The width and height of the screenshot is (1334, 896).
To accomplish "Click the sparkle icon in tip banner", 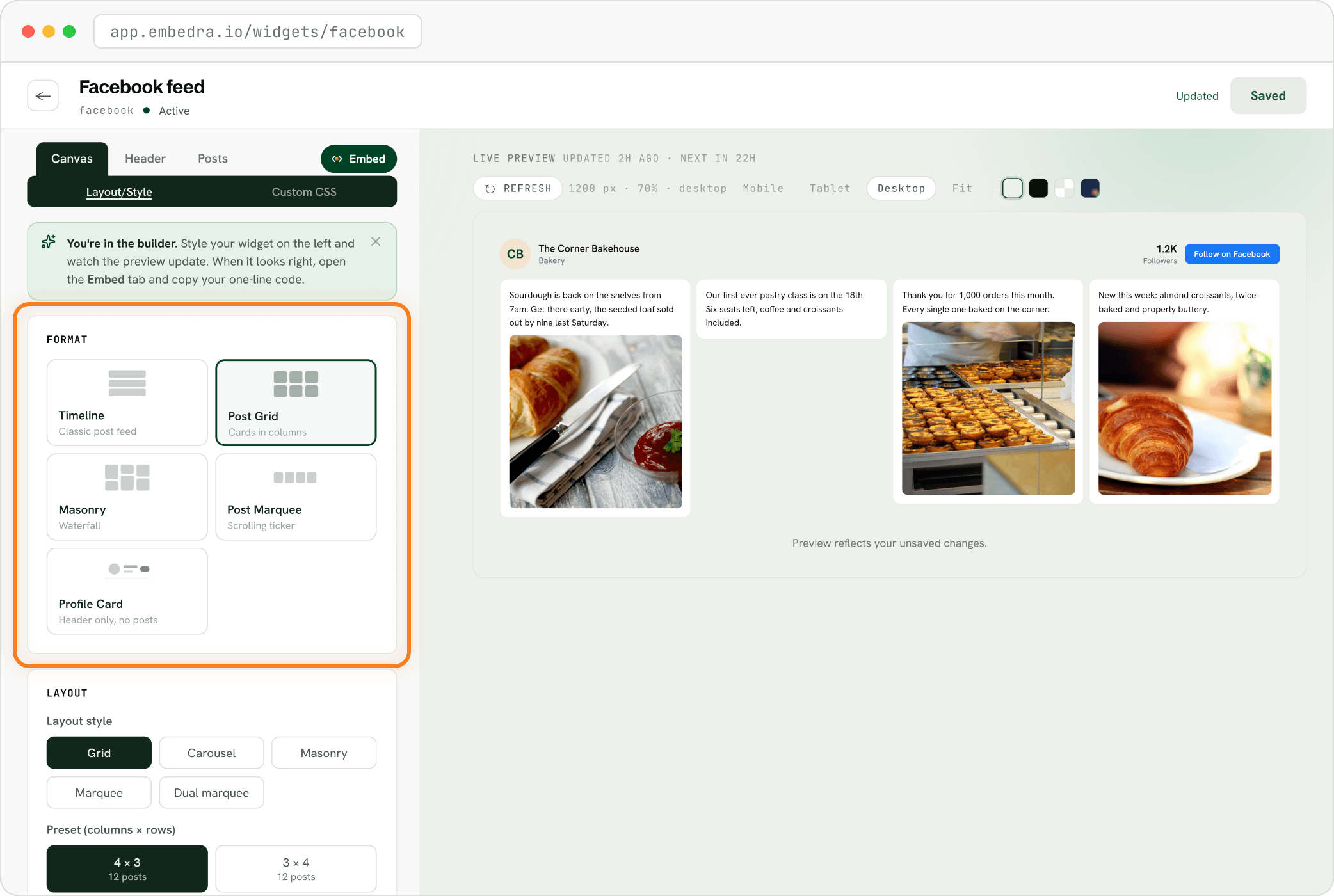I will click(49, 242).
